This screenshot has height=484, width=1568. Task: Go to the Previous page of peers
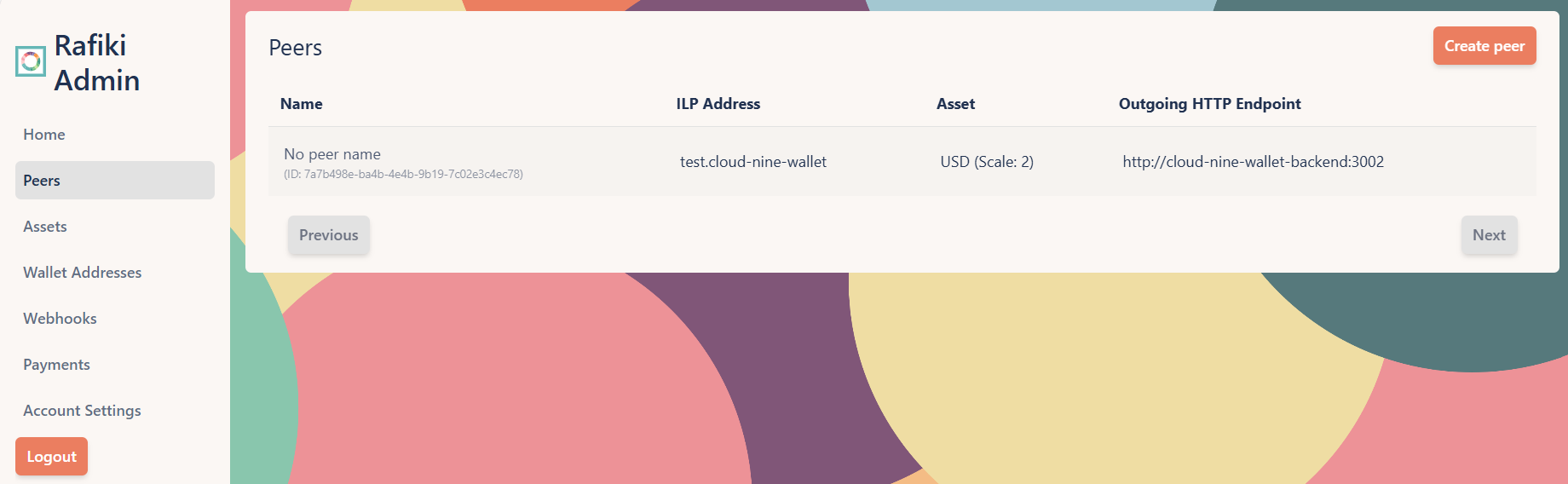(x=328, y=235)
